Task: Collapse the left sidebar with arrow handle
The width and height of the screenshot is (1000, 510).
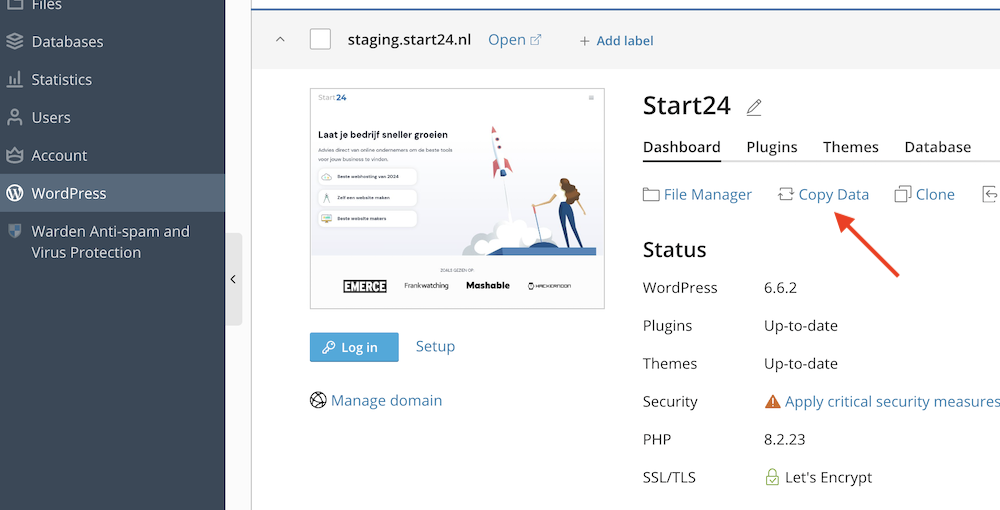Action: pos(233,280)
